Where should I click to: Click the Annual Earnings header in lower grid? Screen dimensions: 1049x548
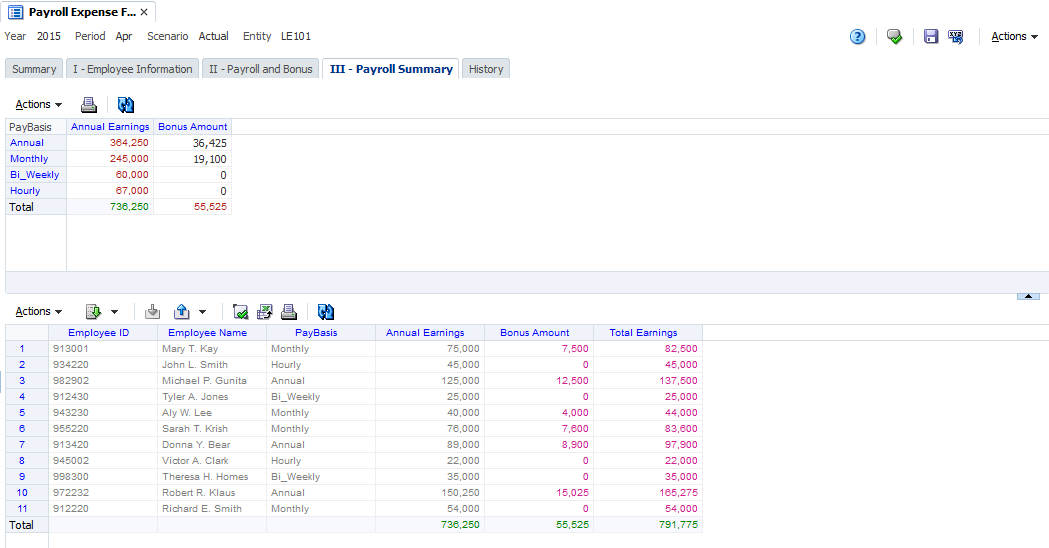pos(425,333)
